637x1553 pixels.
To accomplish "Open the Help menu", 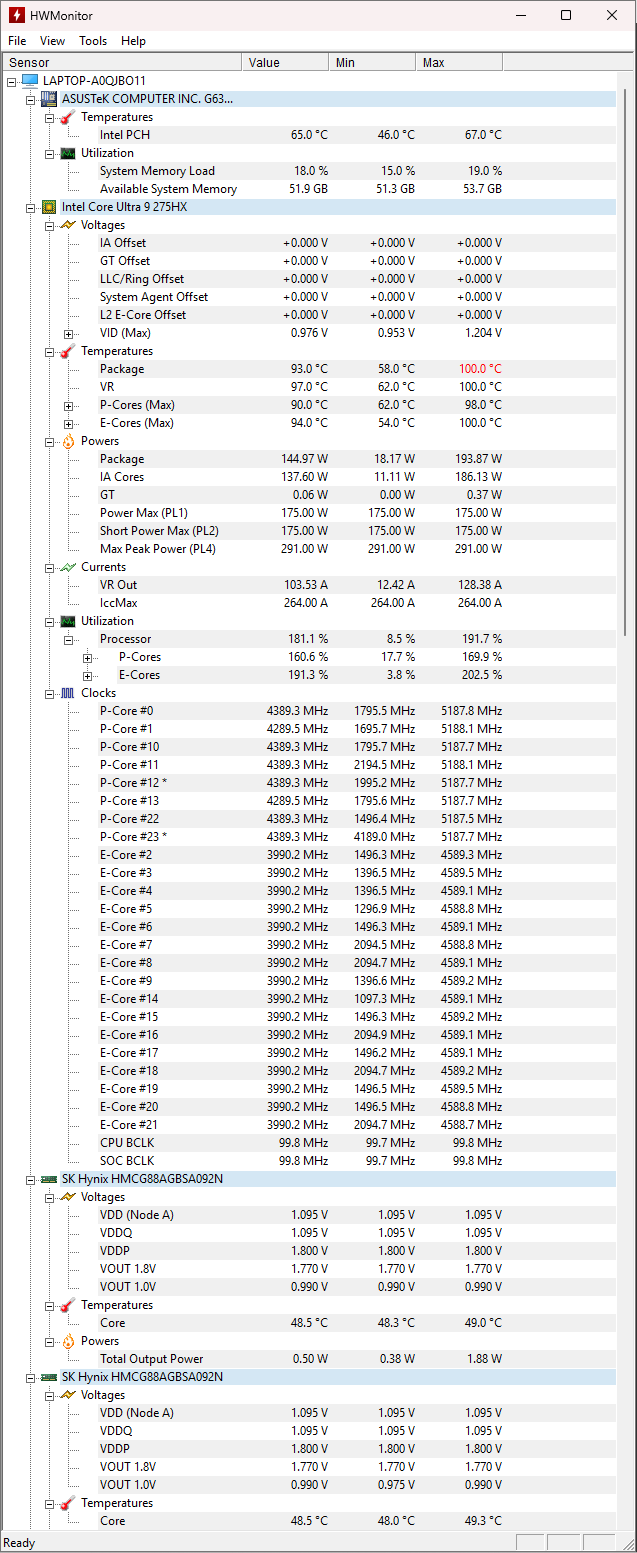I will [x=133, y=41].
